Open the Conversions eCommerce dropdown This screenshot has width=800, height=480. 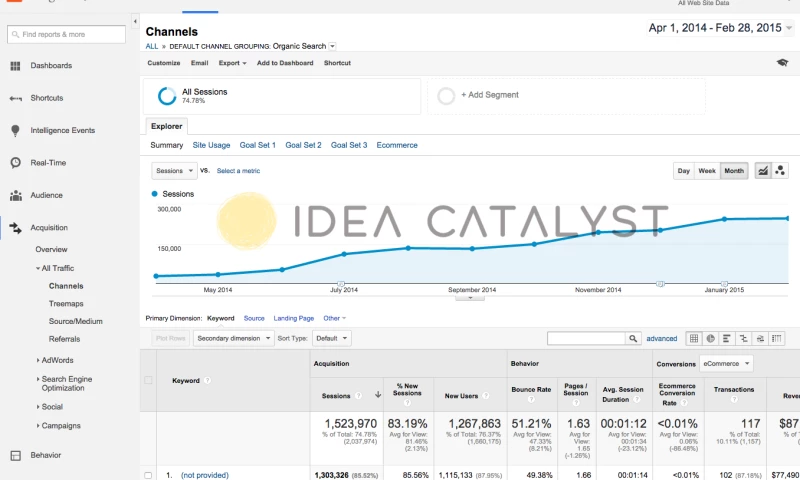pos(726,364)
